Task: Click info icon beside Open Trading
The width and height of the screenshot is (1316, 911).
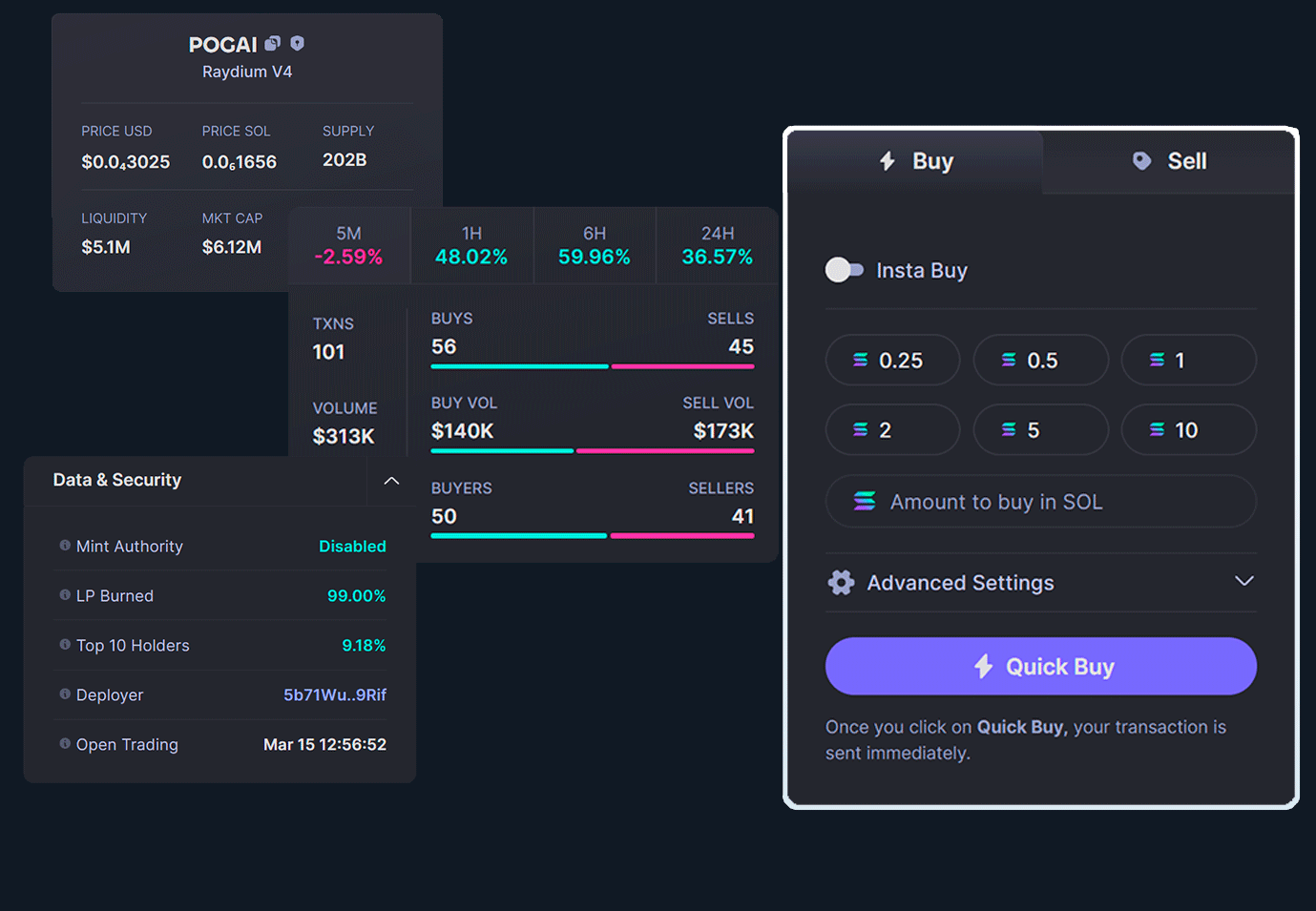Action: pyautogui.click(x=65, y=744)
